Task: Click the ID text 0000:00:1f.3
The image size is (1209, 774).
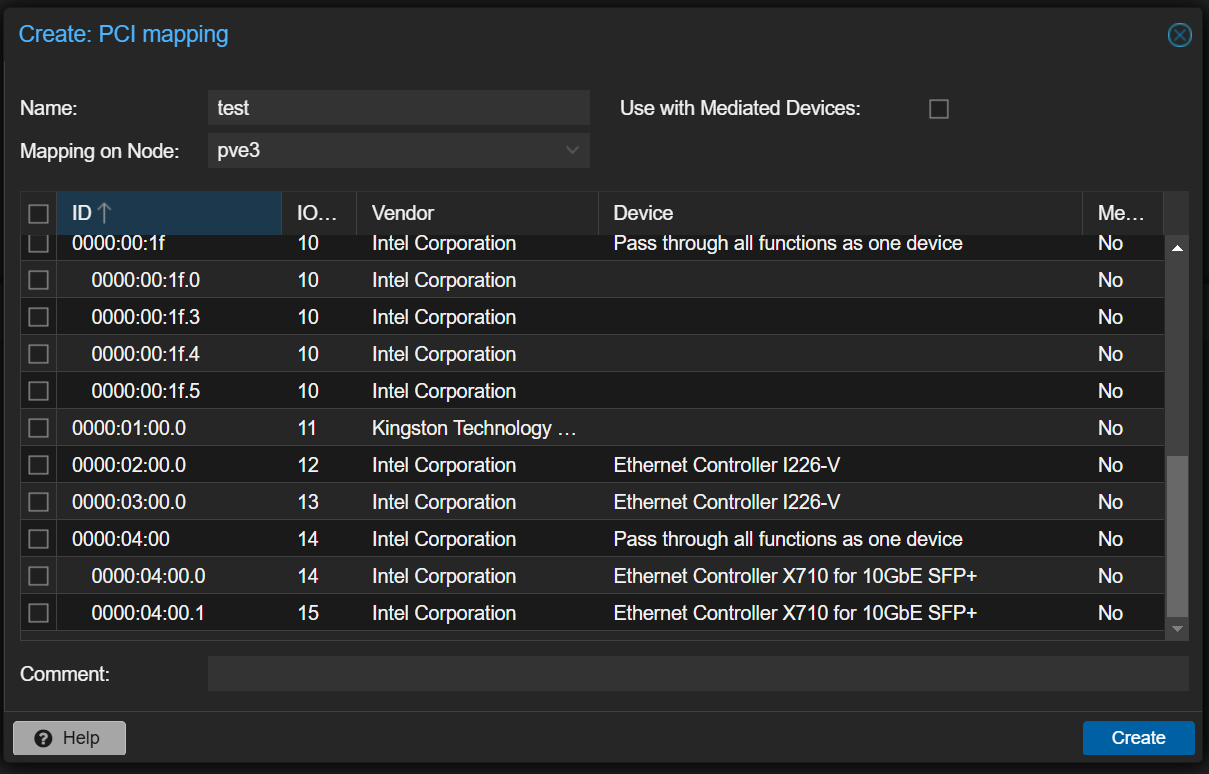Action: point(146,317)
